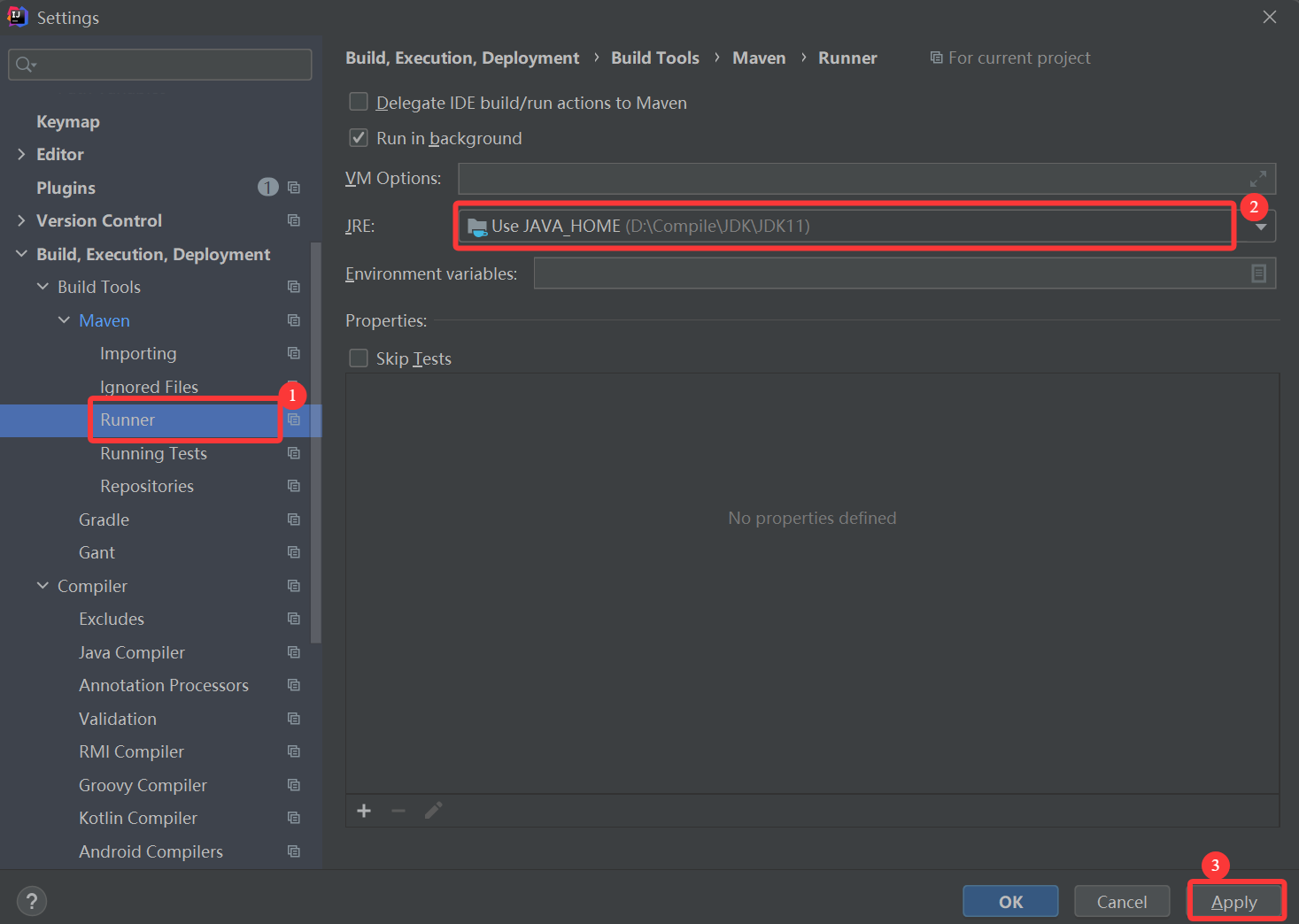The image size is (1299, 924).
Task: Click the plugin update count badge
Action: pyautogui.click(x=267, y=188)
